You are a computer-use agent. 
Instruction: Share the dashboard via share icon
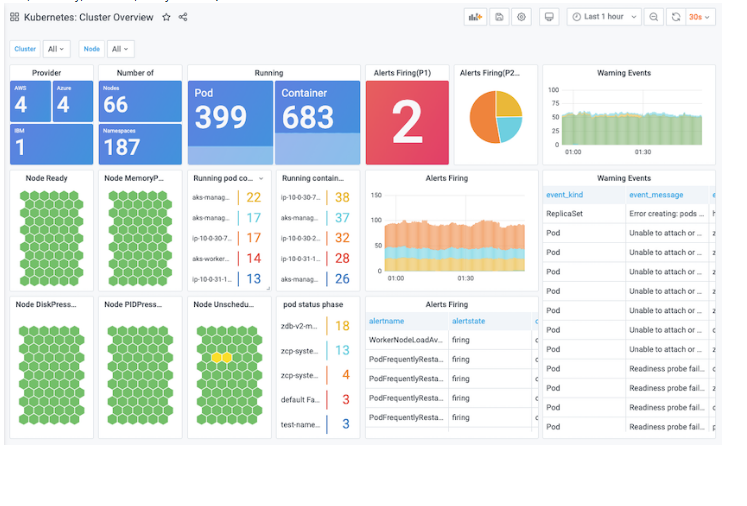pyautogui.click(x=183, y=17)
